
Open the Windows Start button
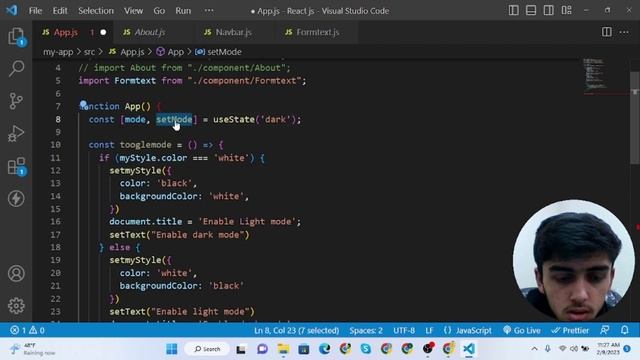172,349
